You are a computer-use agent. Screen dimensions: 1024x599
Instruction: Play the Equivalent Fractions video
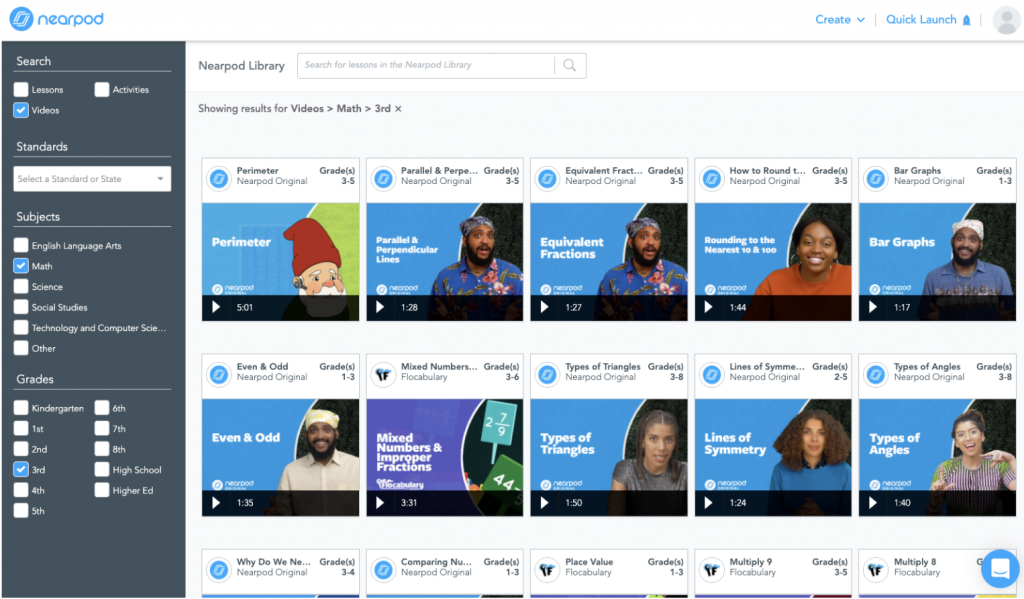tap(545, 307)
